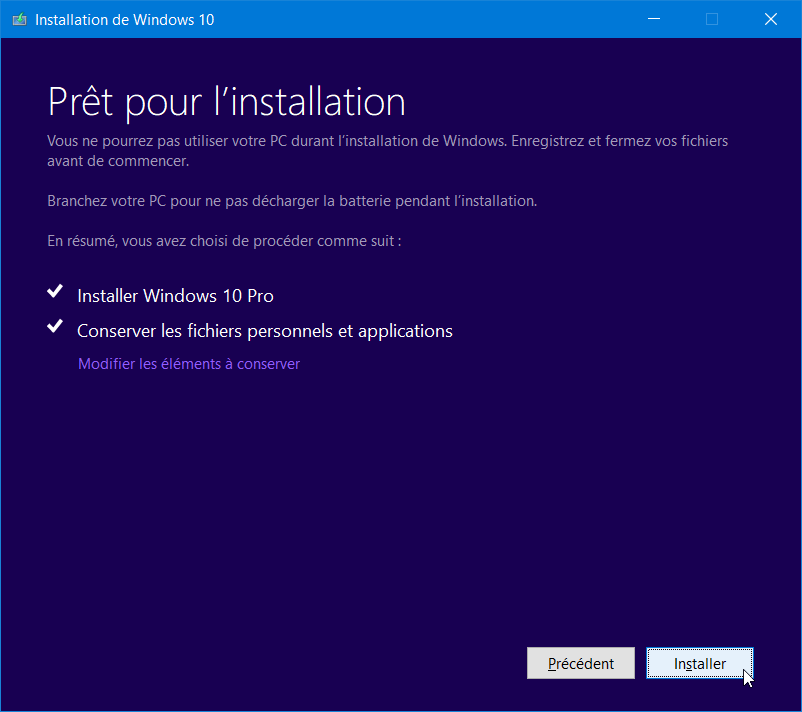The height and width of the screenshot is (712, 802).
Task: Click the Installer button
Action: pos(699,663)
